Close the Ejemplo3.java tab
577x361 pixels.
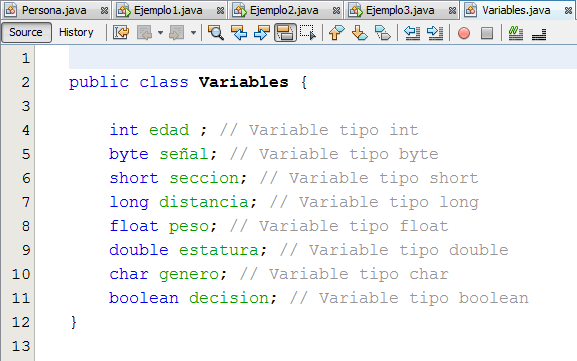point(453,11)
